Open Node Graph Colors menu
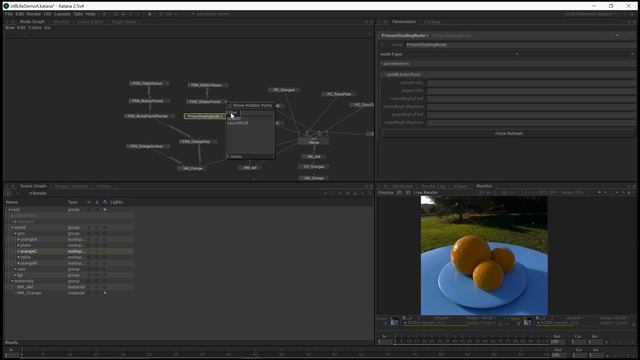This screenshot has height=360, width=640. pyautogui.click(x=35, y=27)
